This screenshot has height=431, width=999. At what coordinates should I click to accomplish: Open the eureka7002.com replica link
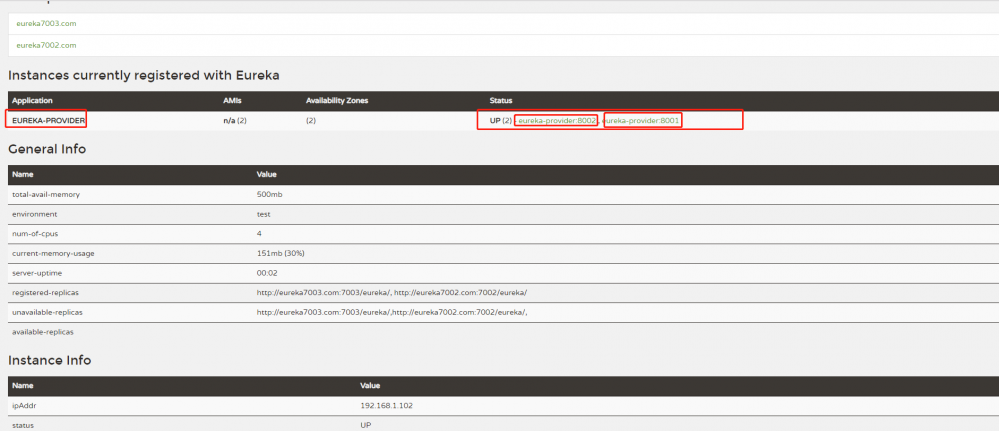point(47,45)
